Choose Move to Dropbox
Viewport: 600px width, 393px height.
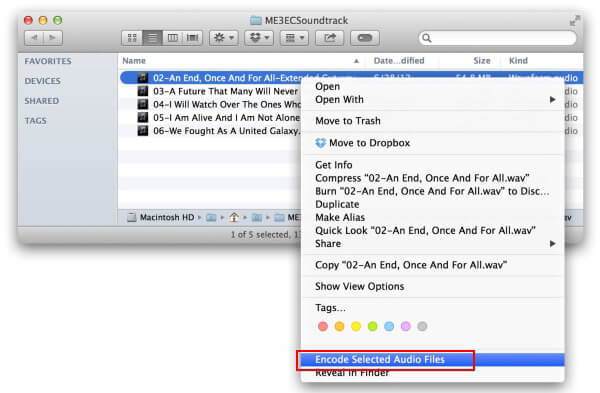point(433,143)
